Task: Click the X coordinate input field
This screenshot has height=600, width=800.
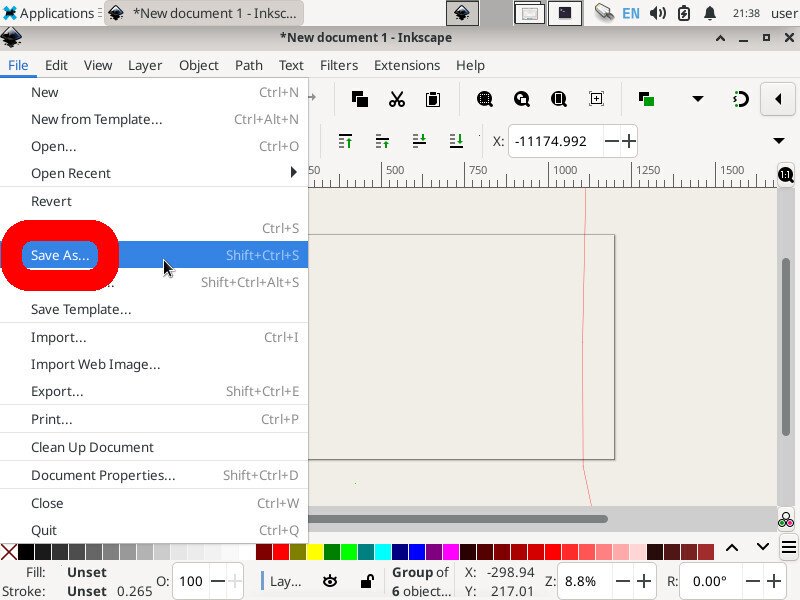Action: click(x=557, y=141)
